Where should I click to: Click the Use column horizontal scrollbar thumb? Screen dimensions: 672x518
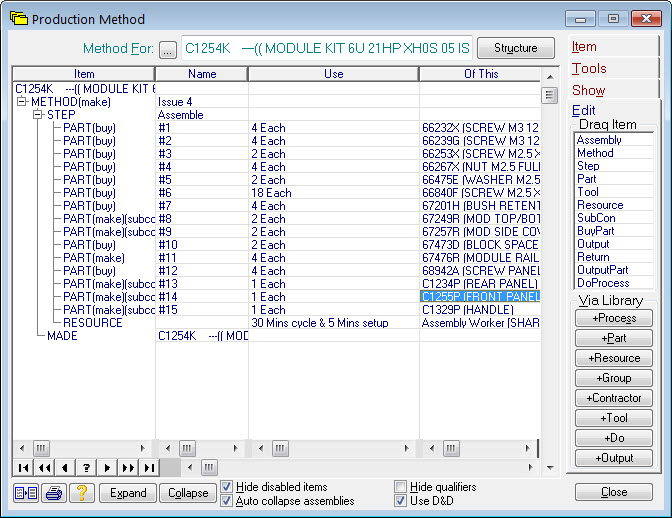[280, 449]
